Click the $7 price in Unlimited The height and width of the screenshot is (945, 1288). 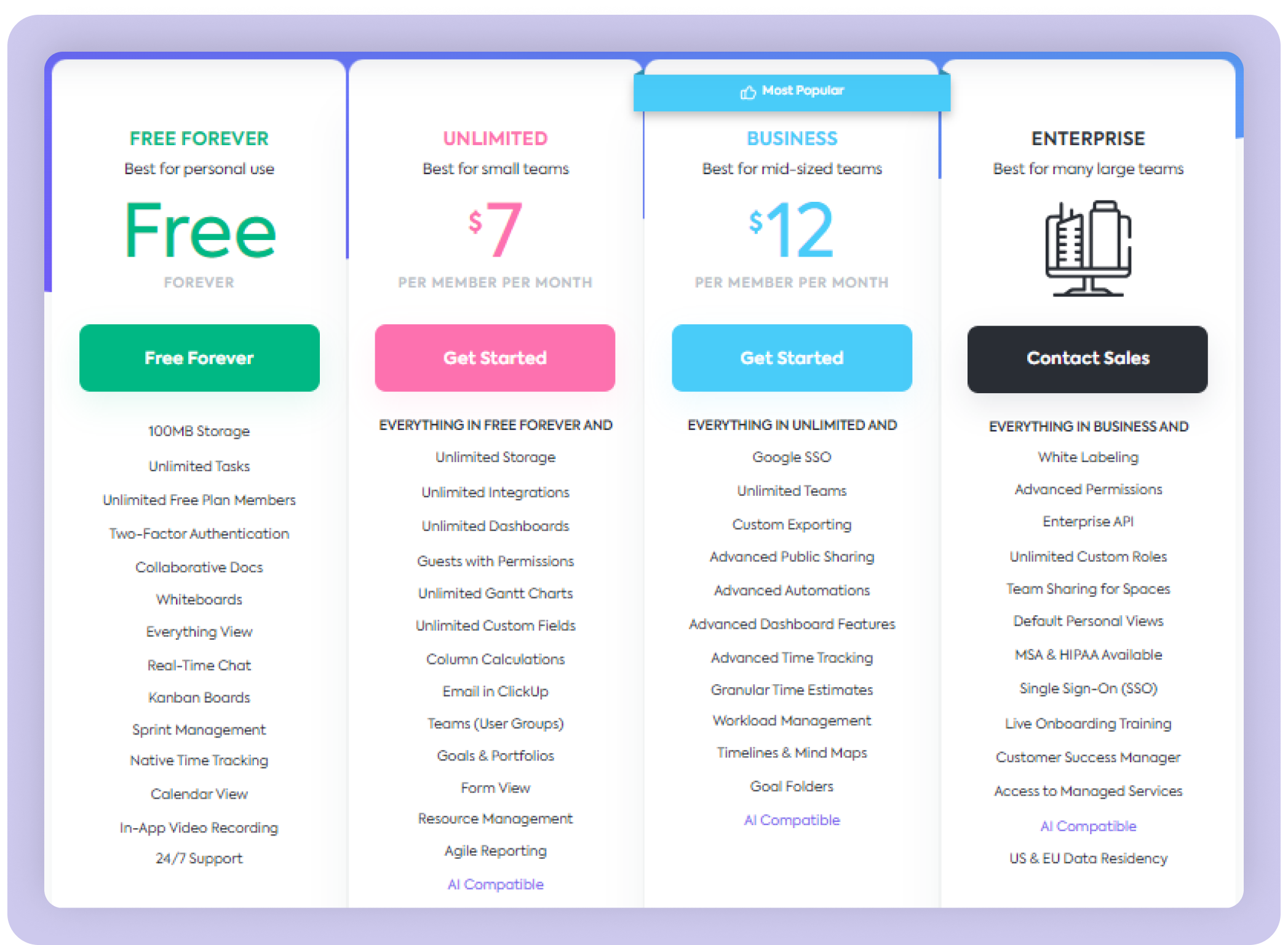click(x=496, y=229)
